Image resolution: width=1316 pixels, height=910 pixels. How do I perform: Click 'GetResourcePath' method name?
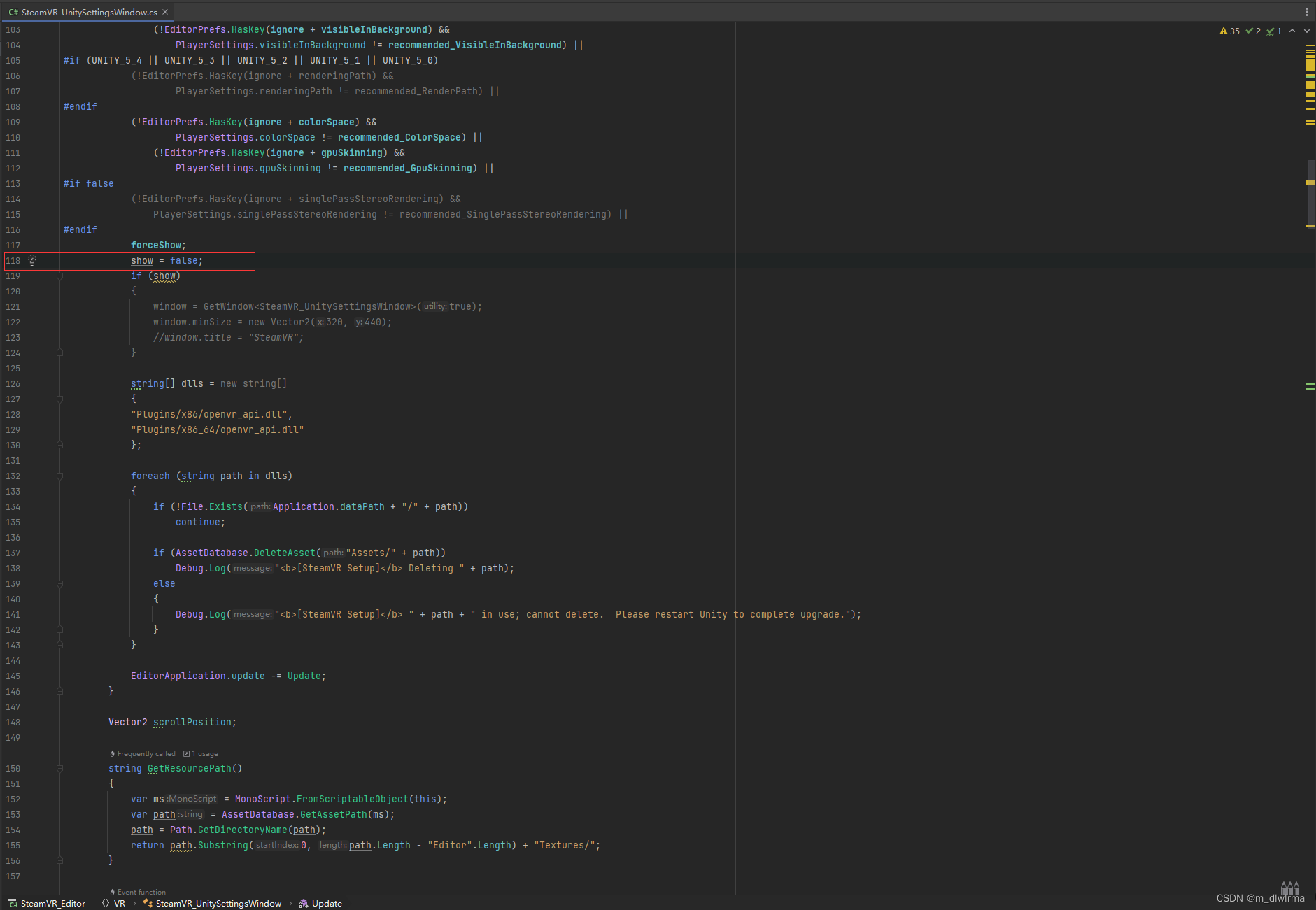(189, 768)
